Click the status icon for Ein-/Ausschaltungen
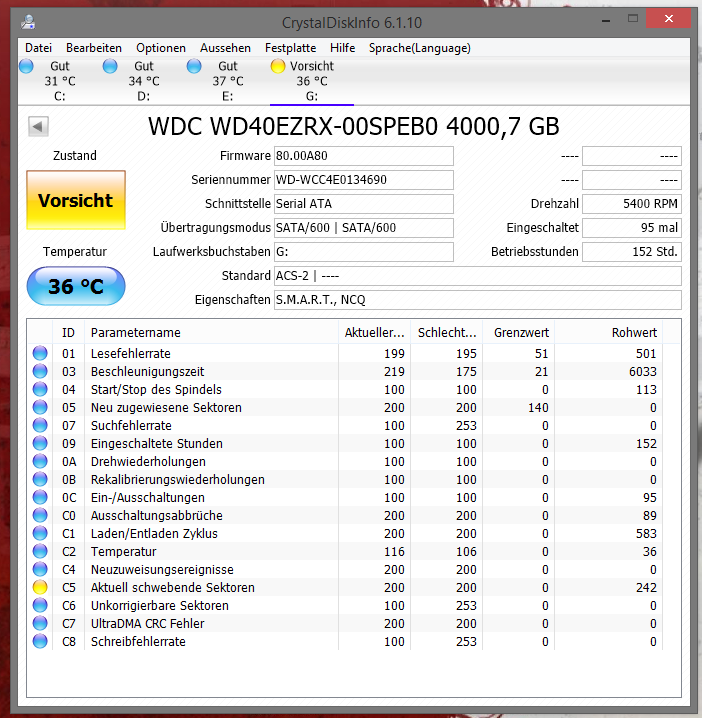This screenshot has height=718, width=702. [x=40, y=497]
